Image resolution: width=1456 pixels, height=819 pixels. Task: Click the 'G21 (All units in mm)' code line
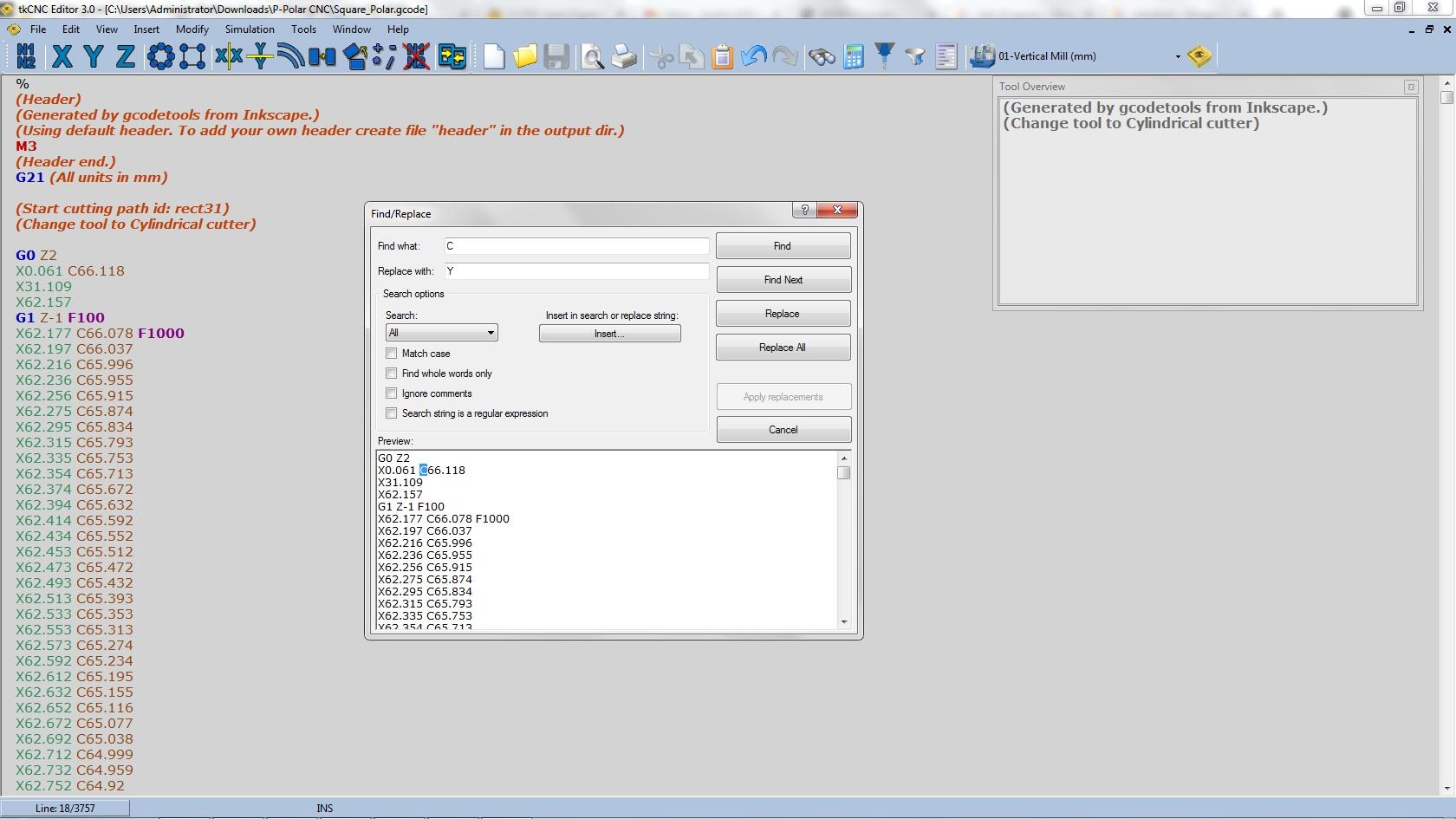[x=92, y=177]
